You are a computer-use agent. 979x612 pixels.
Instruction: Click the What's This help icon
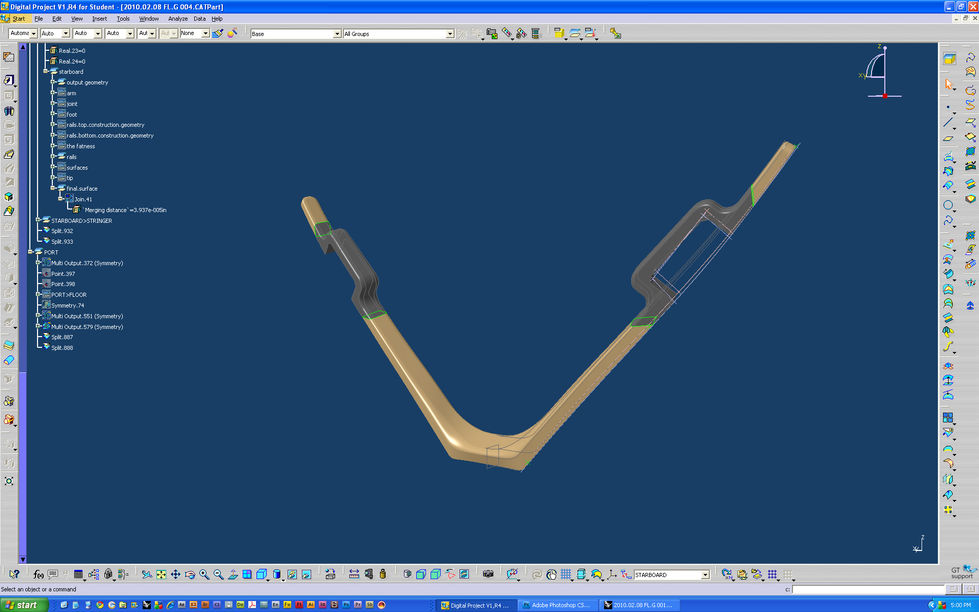pyautogui.click(x=14, y=574)
